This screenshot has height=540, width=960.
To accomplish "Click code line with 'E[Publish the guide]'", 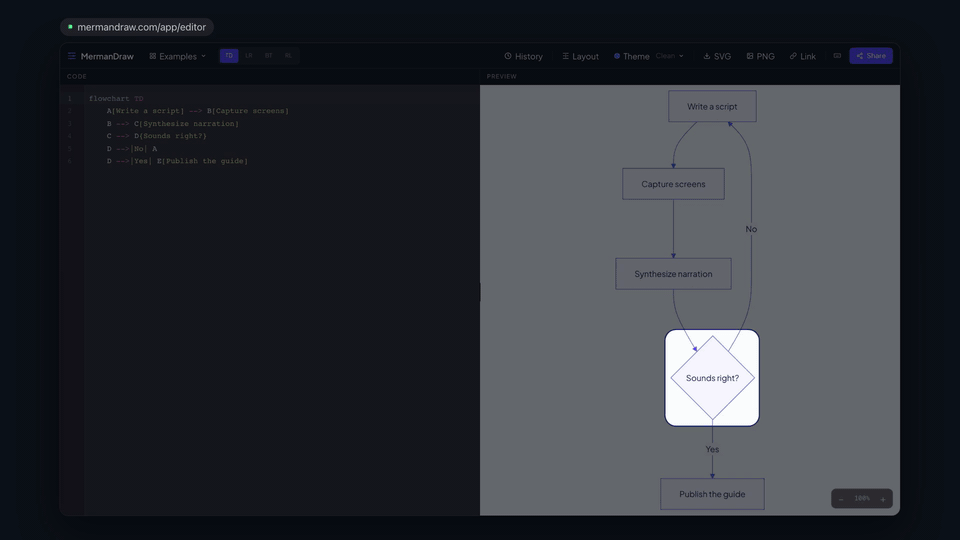I will [x=178, y=161].
